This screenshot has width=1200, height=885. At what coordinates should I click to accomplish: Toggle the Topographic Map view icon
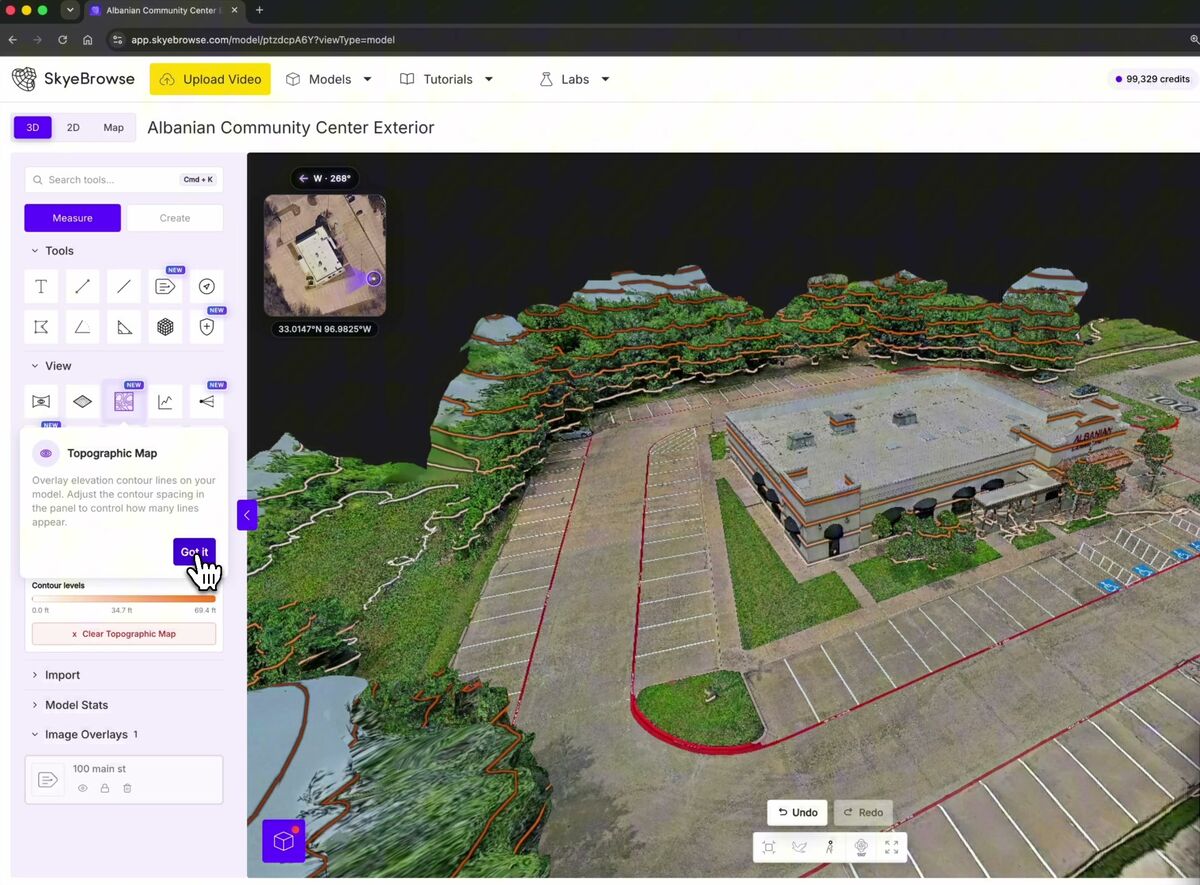(124, 402)
